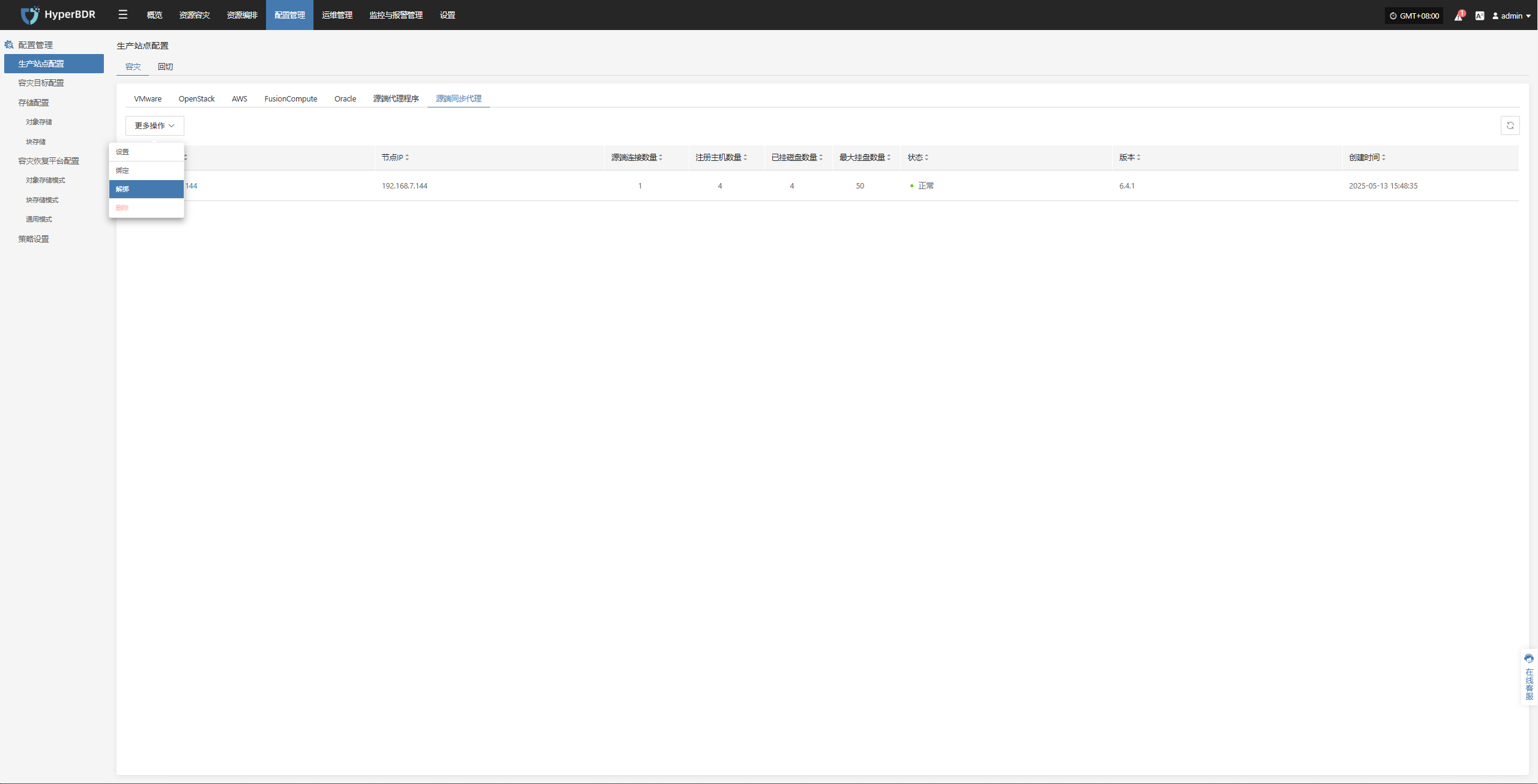
Task: Click the max disk count value 50
Action: 860,185
